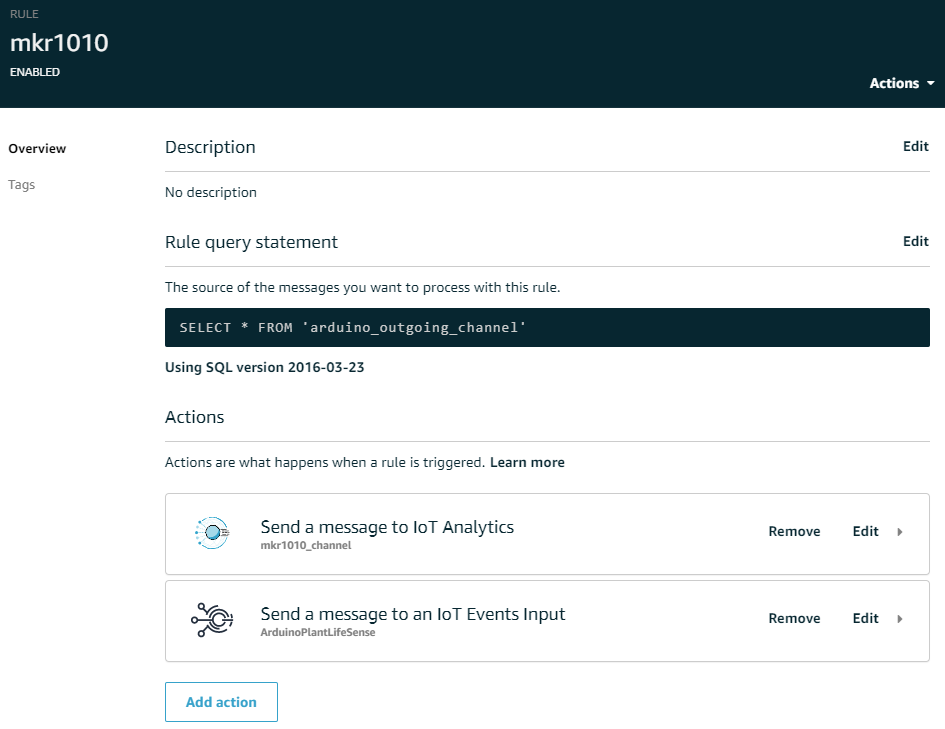Click the IoT Analytics action icon

coord(212,533)
